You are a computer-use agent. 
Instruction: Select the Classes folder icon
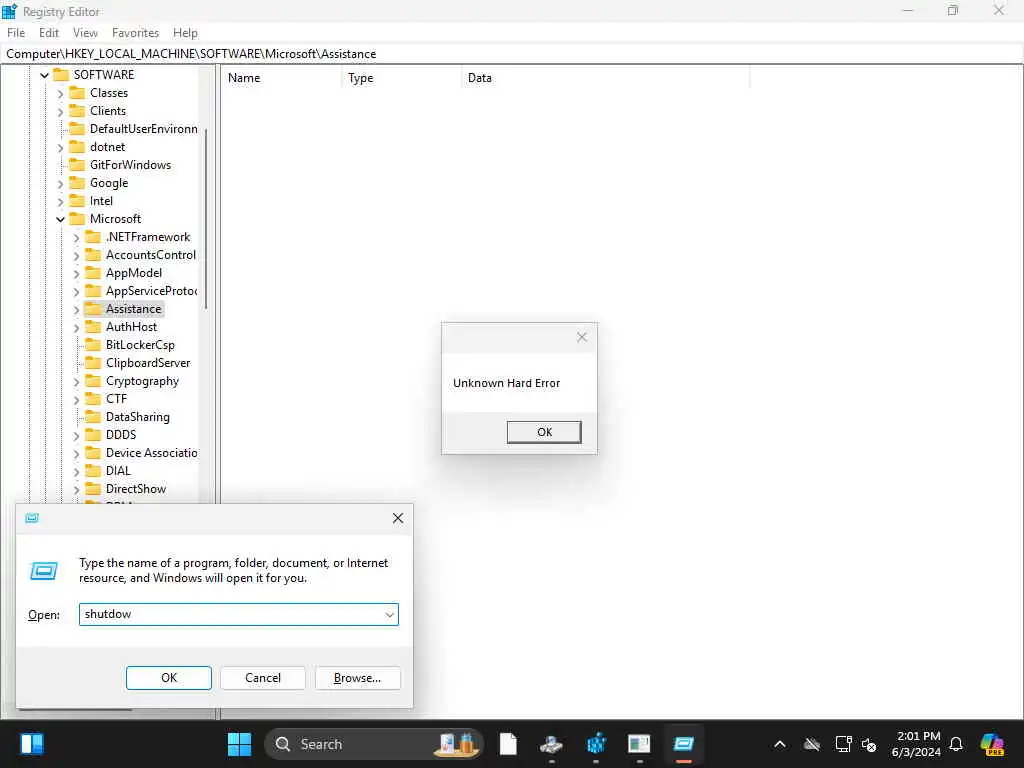pyautogui.click(x=77, y=93)
